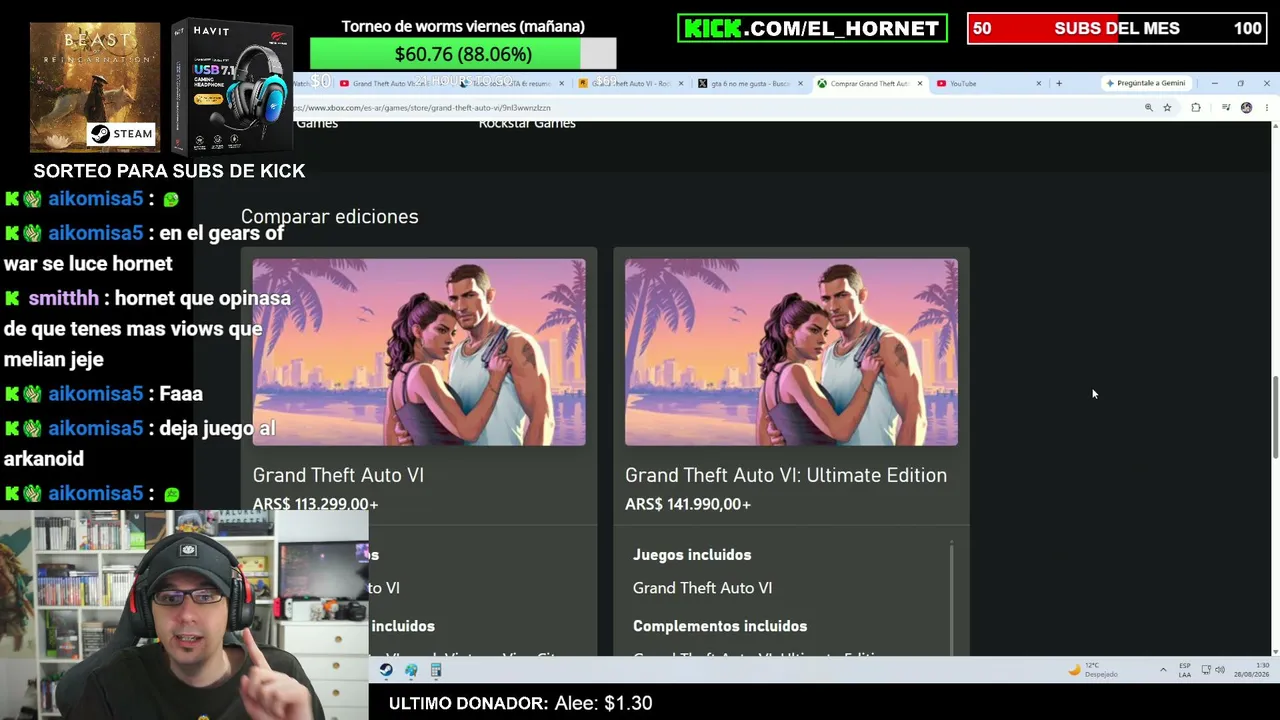The width and height of the screenshot is (1280, 720).
Task: Click the Steam logo badge on the giveaway image
Action: pos(122,134)
